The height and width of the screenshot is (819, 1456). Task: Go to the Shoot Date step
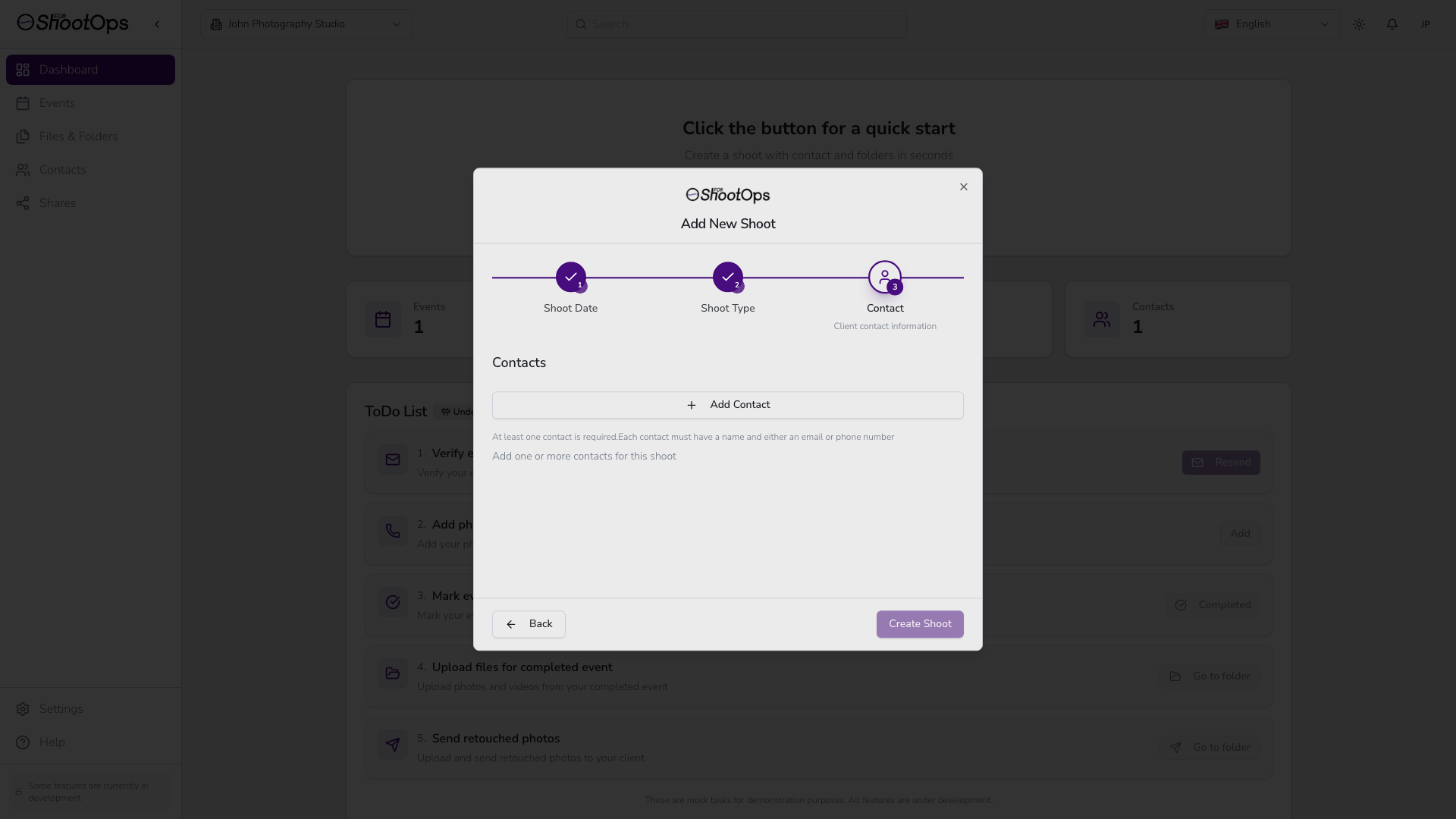[x=570, y=278]
